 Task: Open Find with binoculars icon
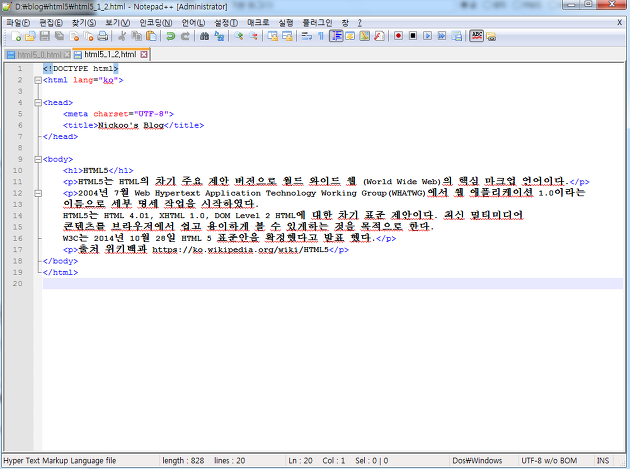(x=204, y=36)
